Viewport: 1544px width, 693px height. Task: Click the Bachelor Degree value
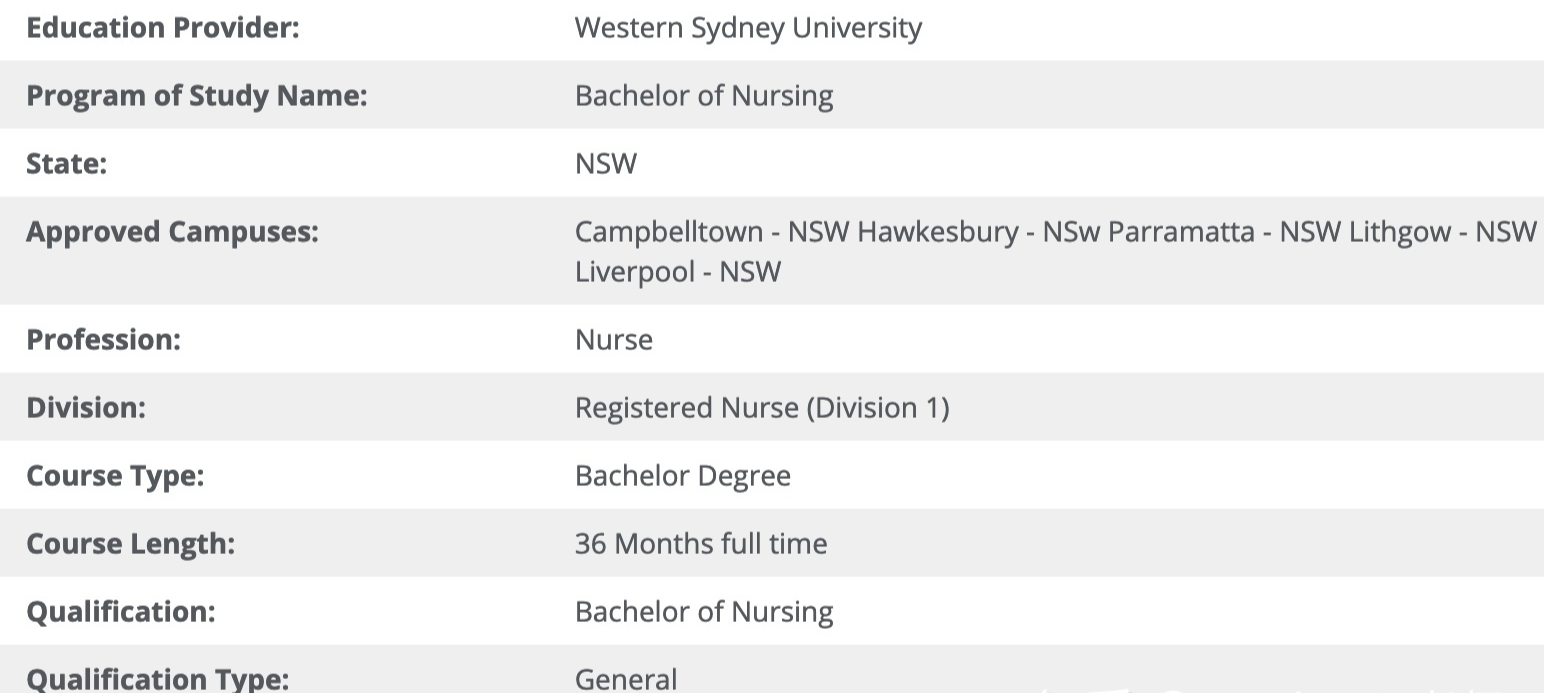click(x=682, y=476)
